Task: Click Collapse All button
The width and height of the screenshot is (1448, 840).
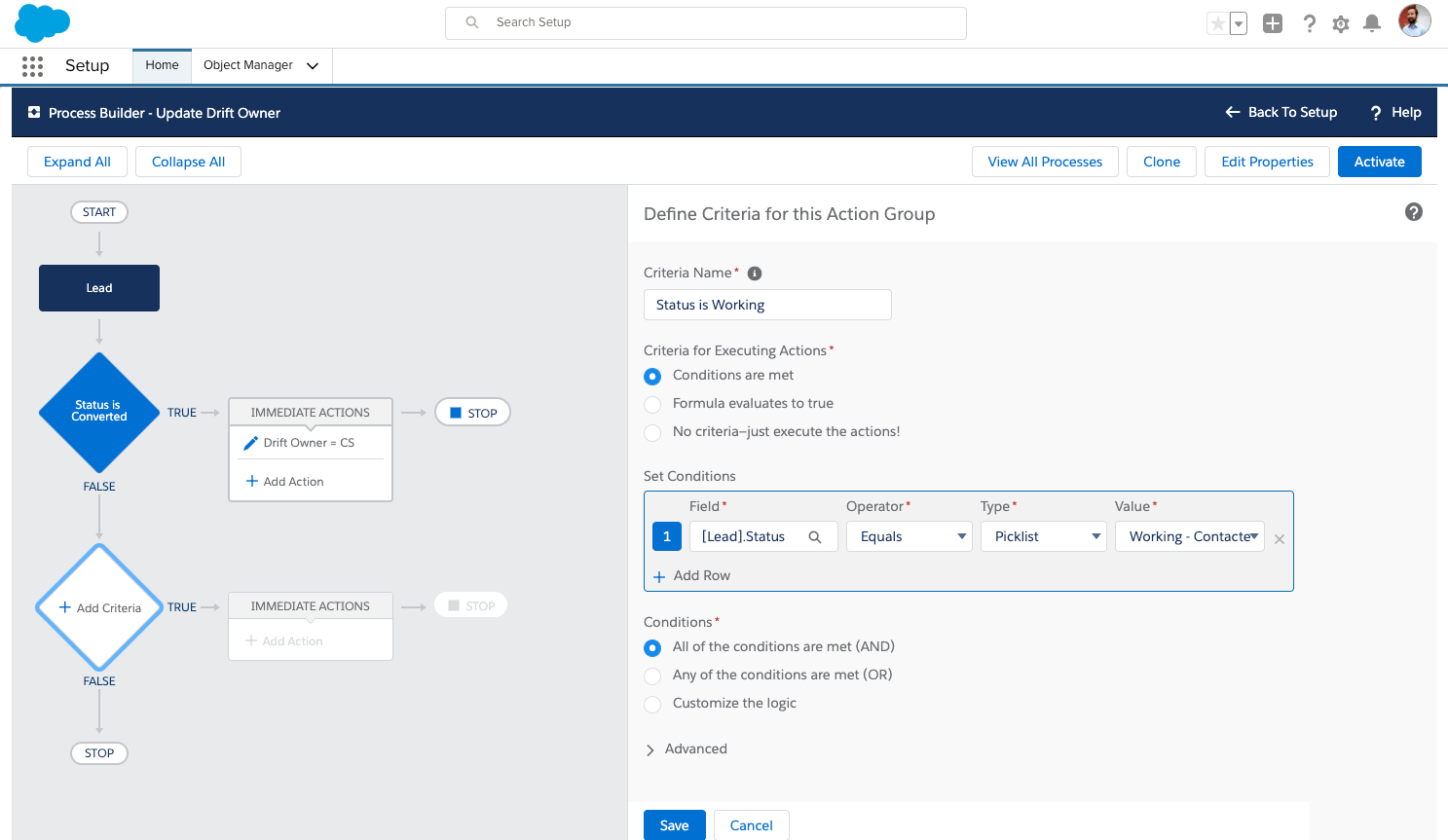Action: [188, 162]
